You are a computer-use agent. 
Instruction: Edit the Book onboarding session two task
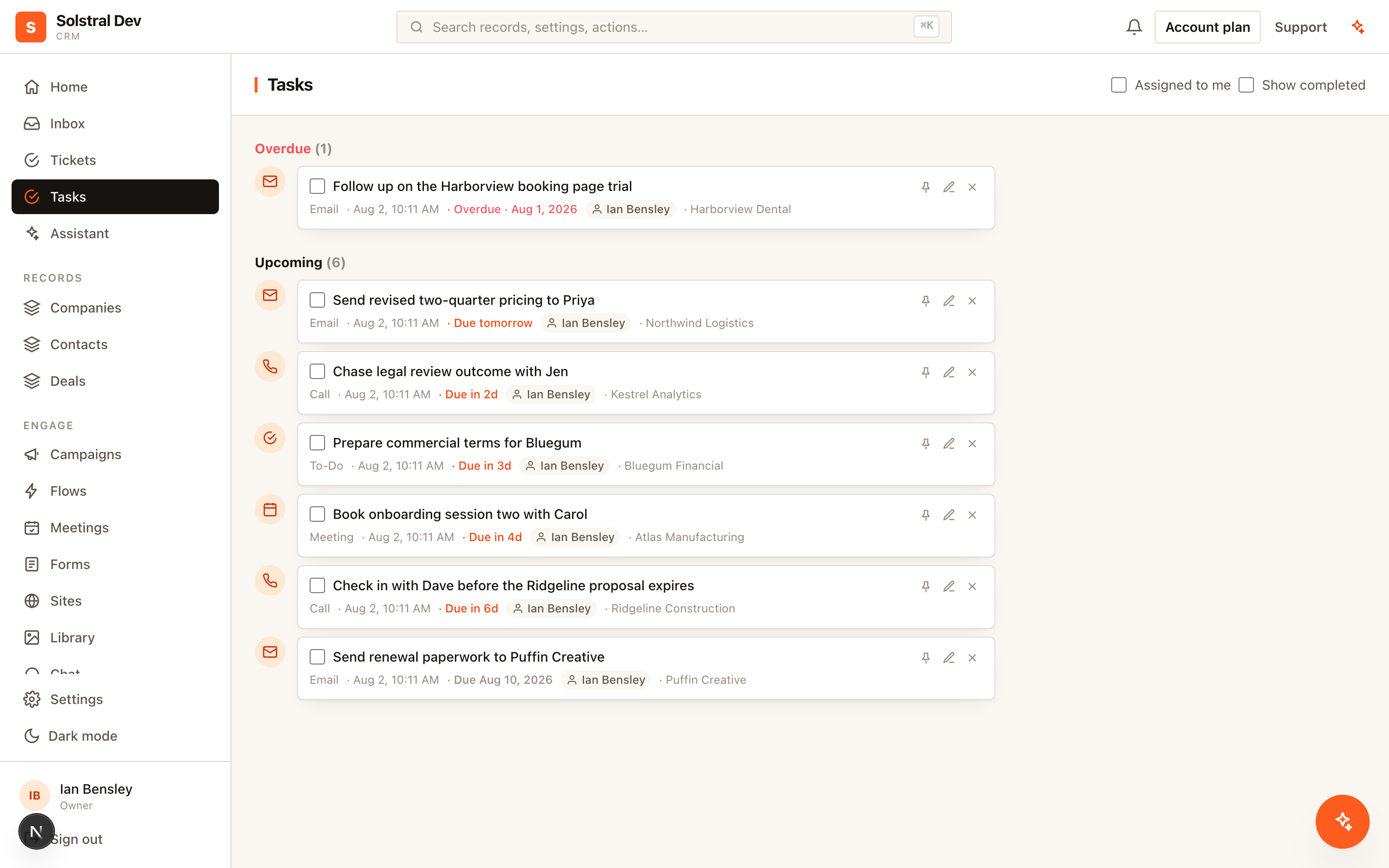point(949,515)
